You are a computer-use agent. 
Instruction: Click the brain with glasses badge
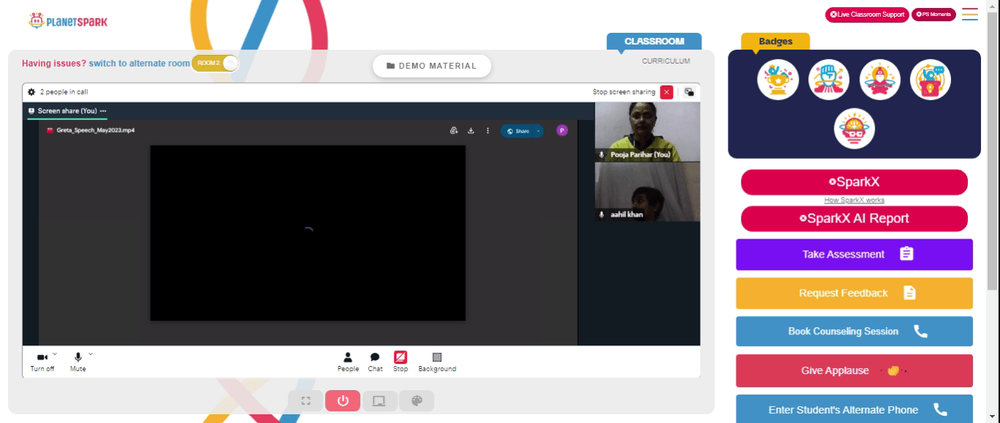coord(855,129)
